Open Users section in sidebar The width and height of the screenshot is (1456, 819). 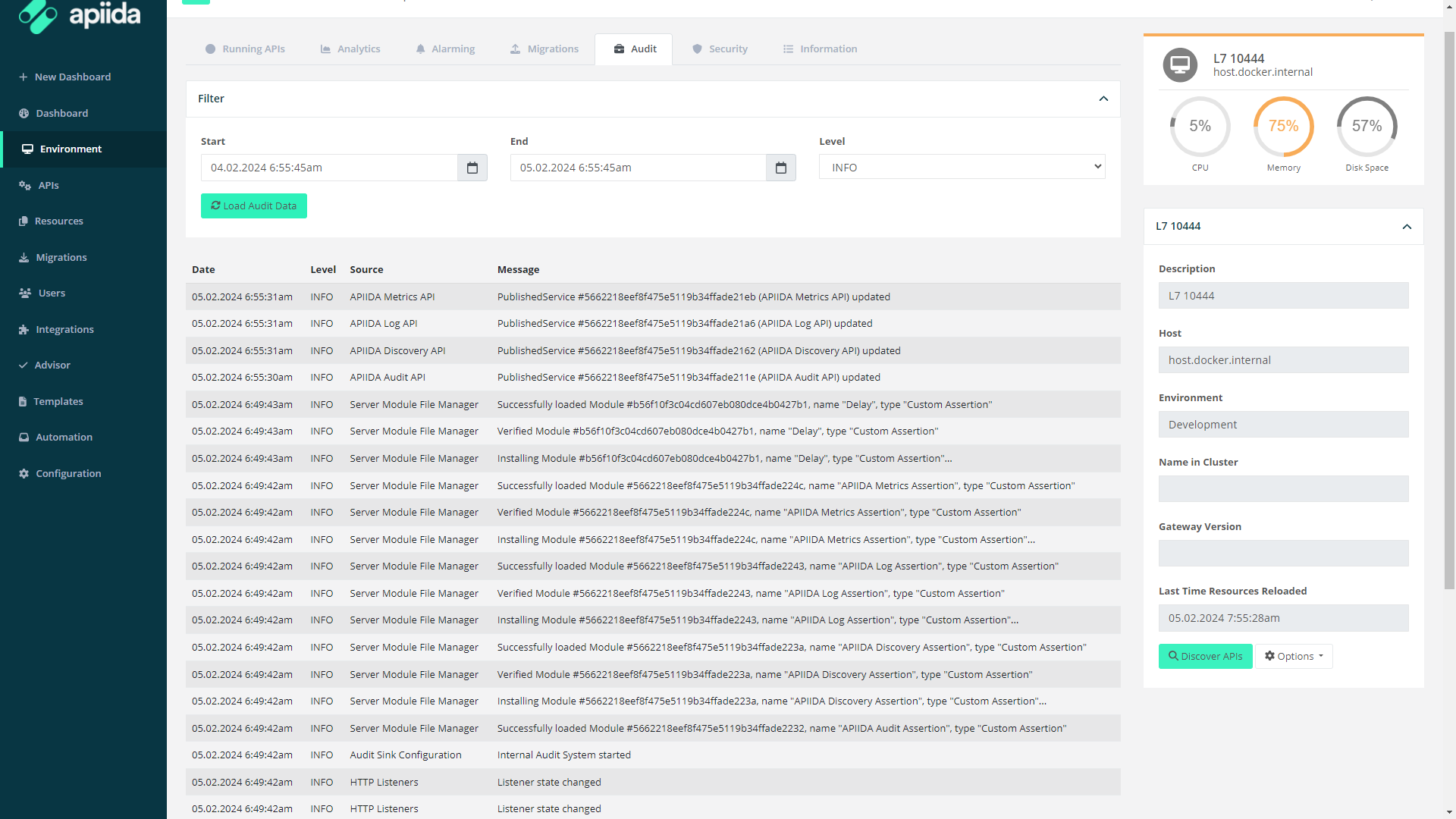click(52, 293)
